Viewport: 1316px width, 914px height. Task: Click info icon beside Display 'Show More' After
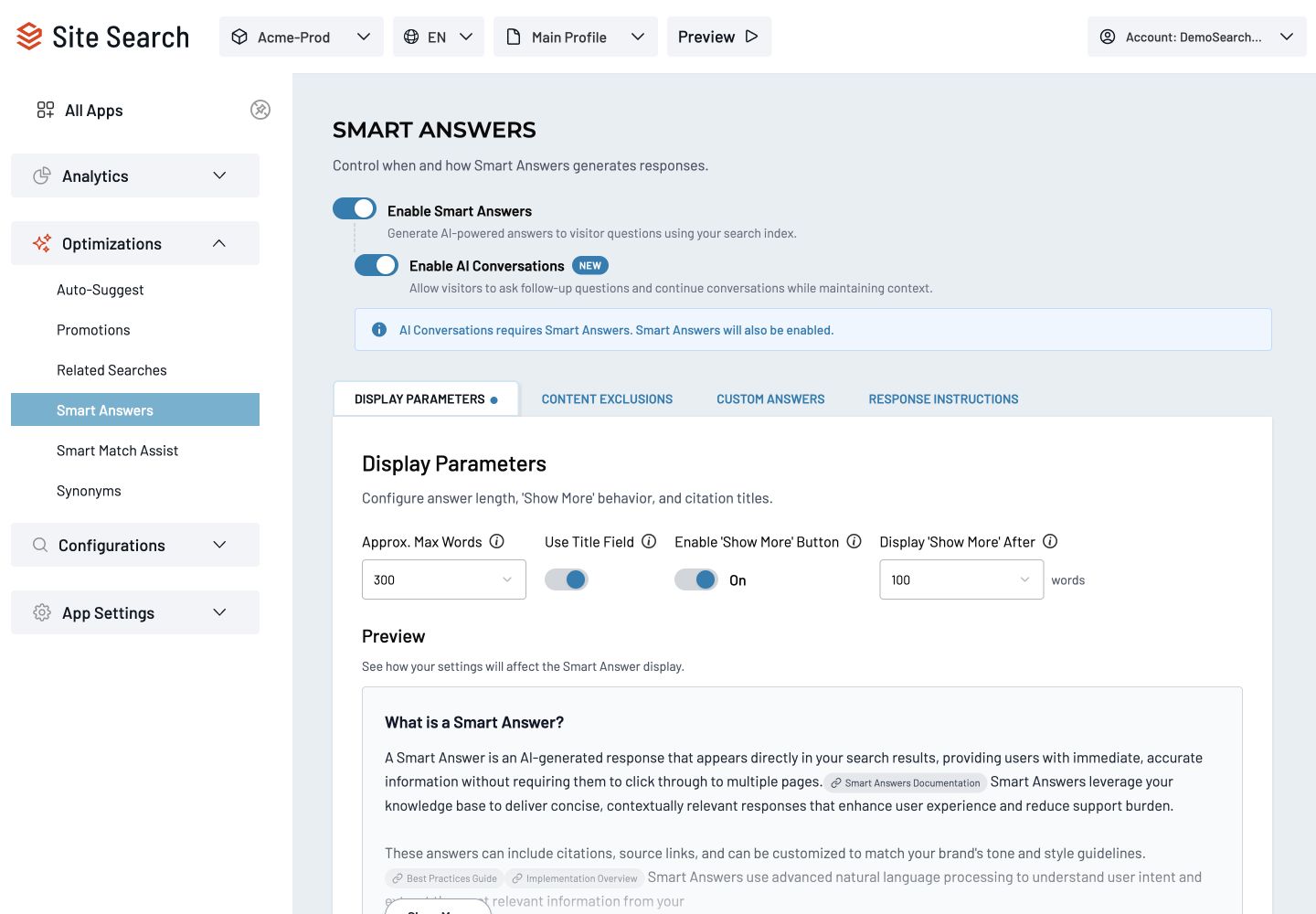[1050, 541]
